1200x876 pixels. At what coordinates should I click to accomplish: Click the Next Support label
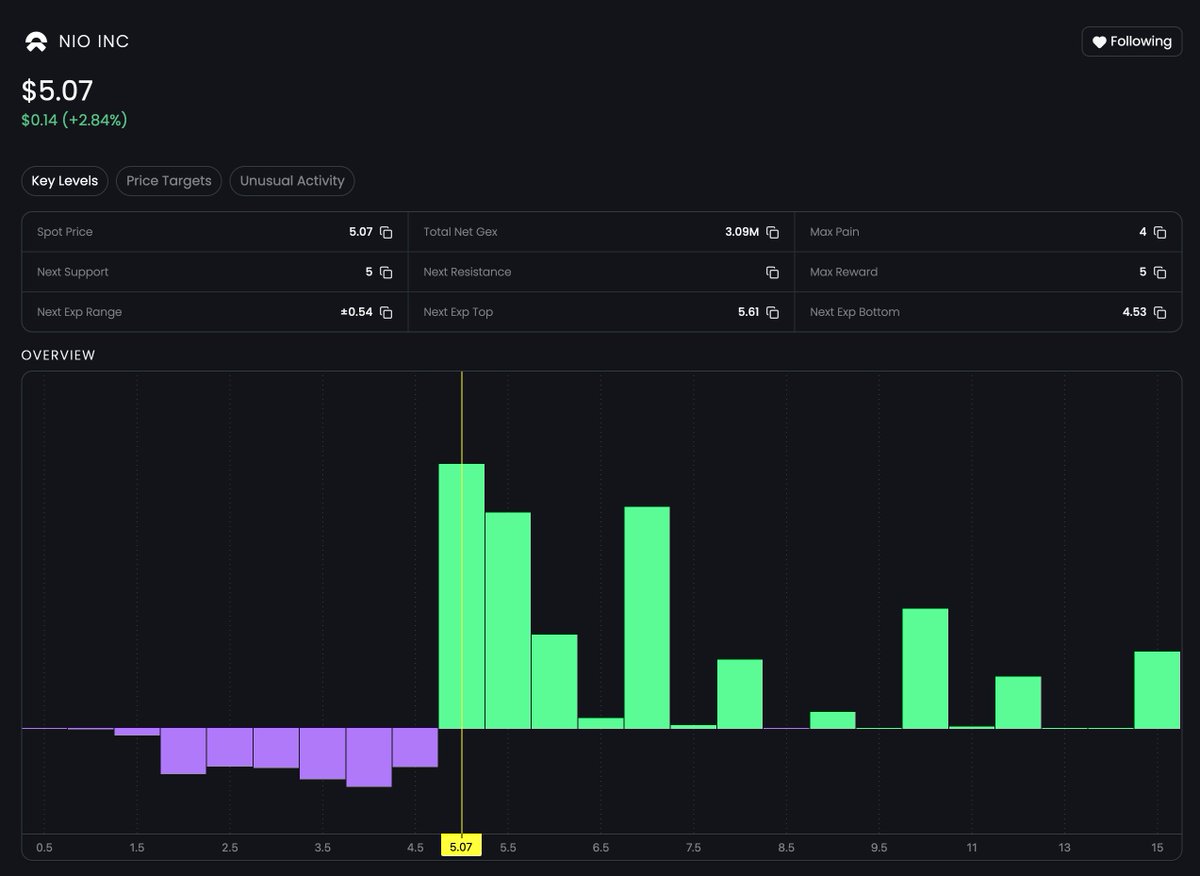(x=73, y=272)
